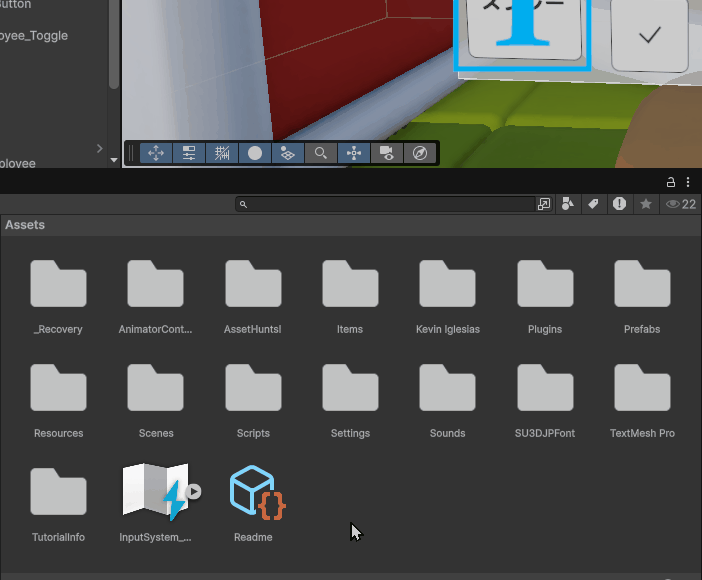
Task: Click the Search by Import Log Type icon
Action: [620, 204]
